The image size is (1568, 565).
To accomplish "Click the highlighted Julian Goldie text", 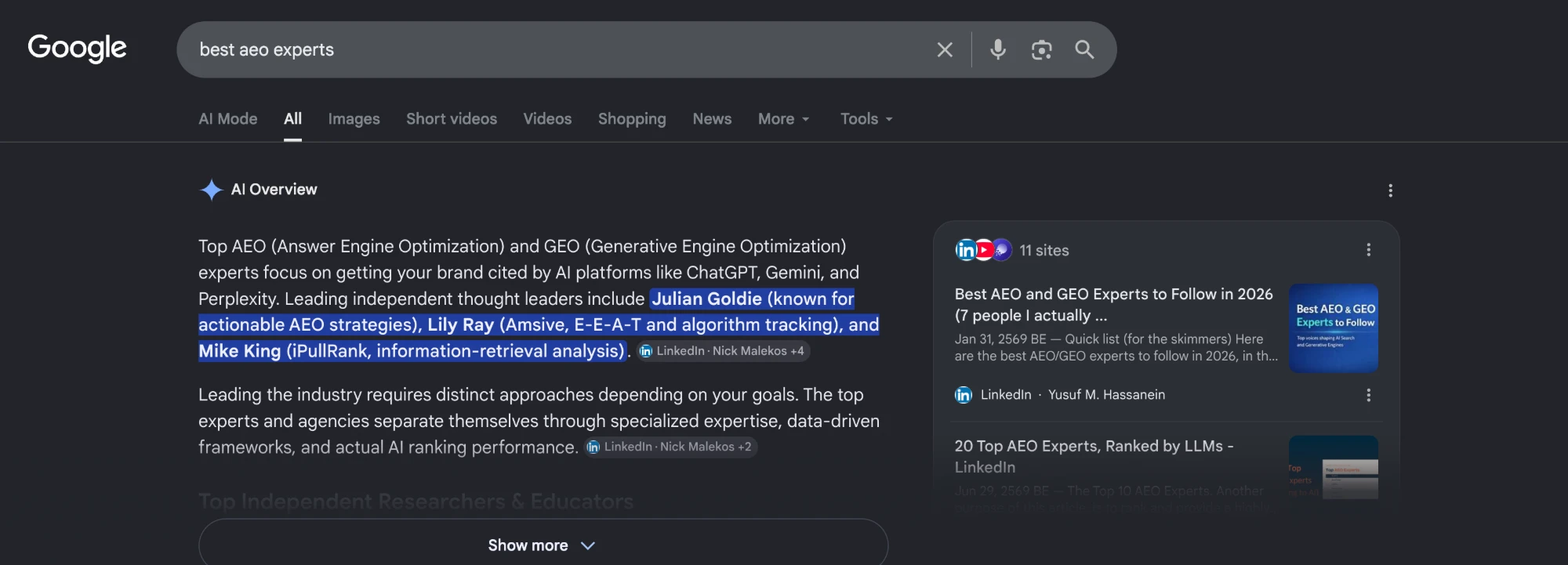I will pos(707,299).
